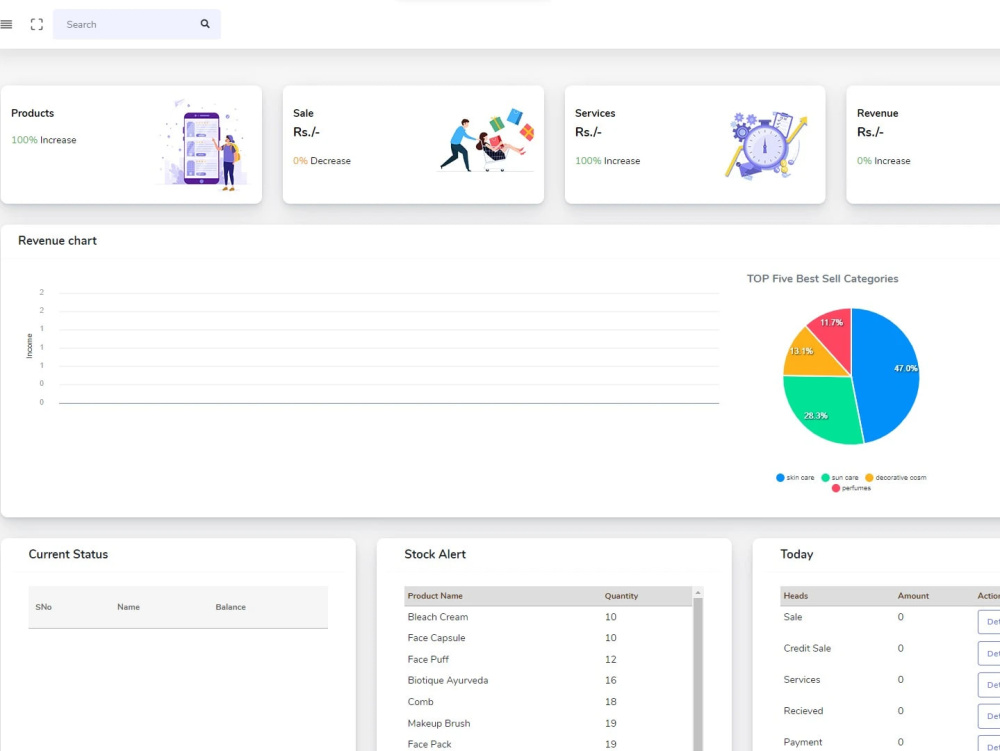Screen dimensions: 1000x751
Task: Click the Services card title
Action: point(595,113)
